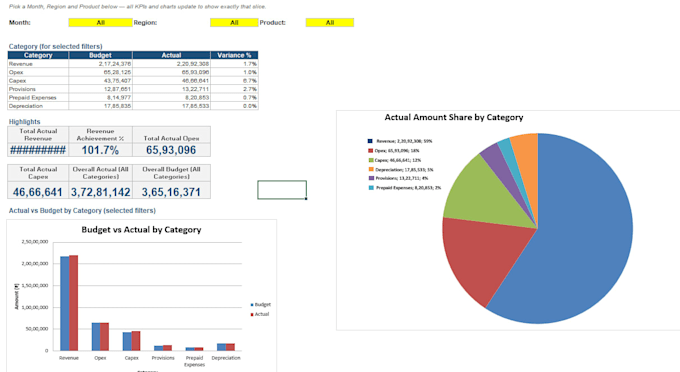This screenshot has height=372, width=680.
Task: Select the Actual column header in the table
Action: tap(171, 55)
